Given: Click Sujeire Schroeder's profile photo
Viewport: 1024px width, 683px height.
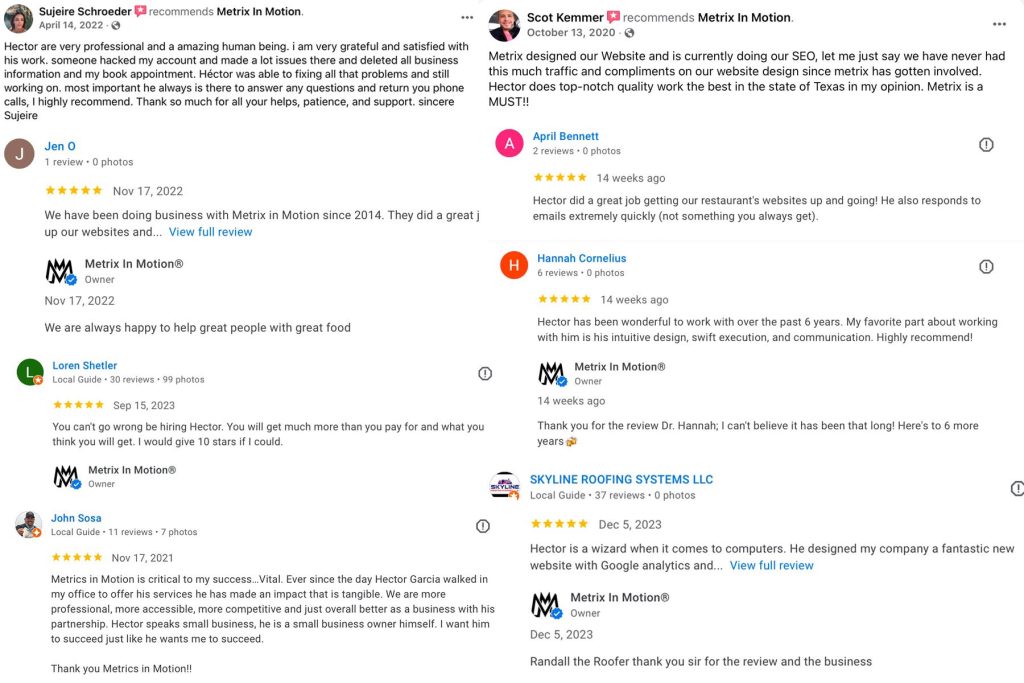Looking at the screenshot, I should [x=18, y=18].
